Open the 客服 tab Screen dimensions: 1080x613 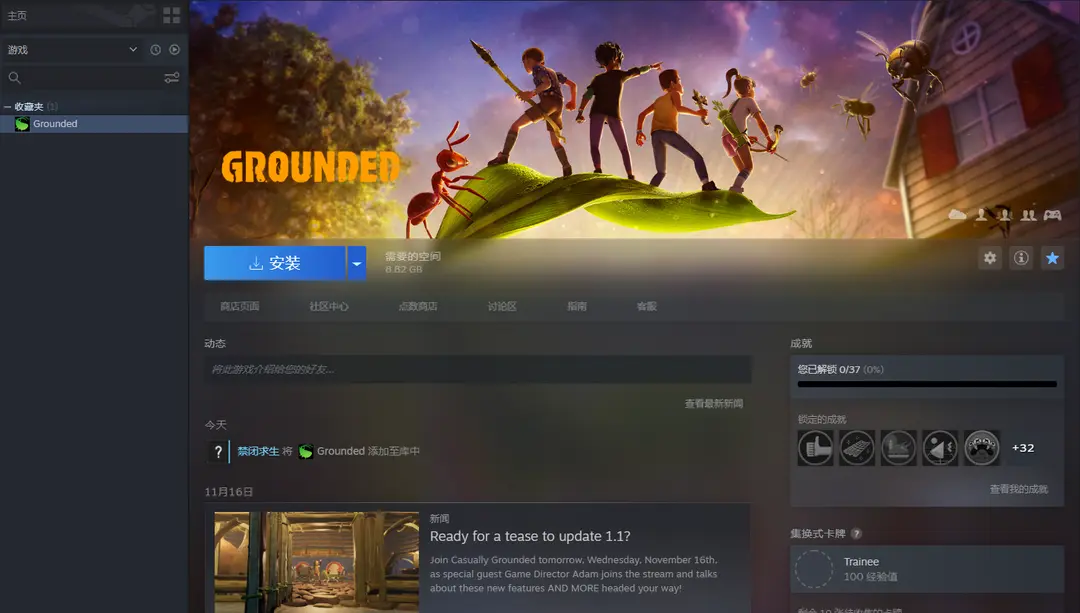pyautogui.click(x=646, y=306)
